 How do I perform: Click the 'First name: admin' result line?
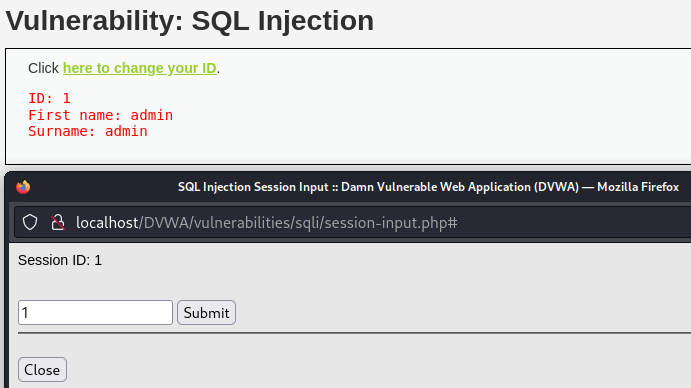click(x=100, y=115)
